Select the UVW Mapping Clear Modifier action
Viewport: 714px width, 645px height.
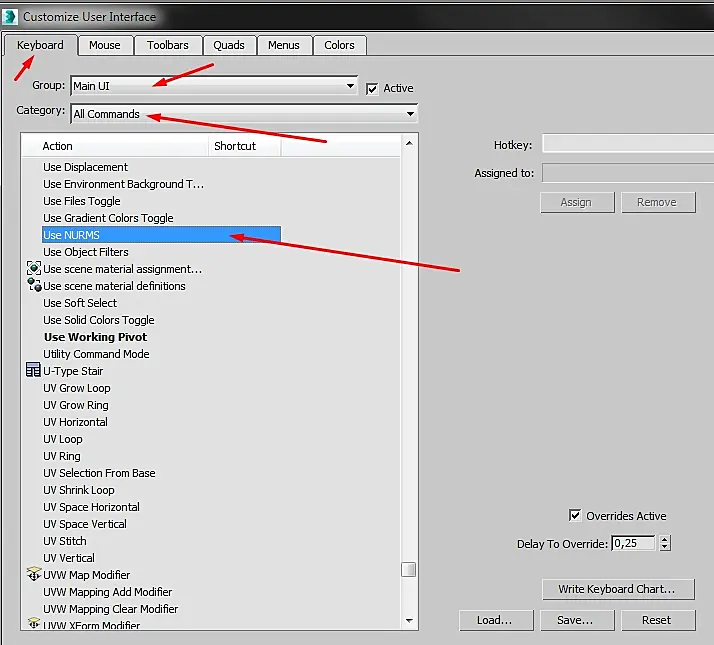pyautogui.click(x=111, y=609)
